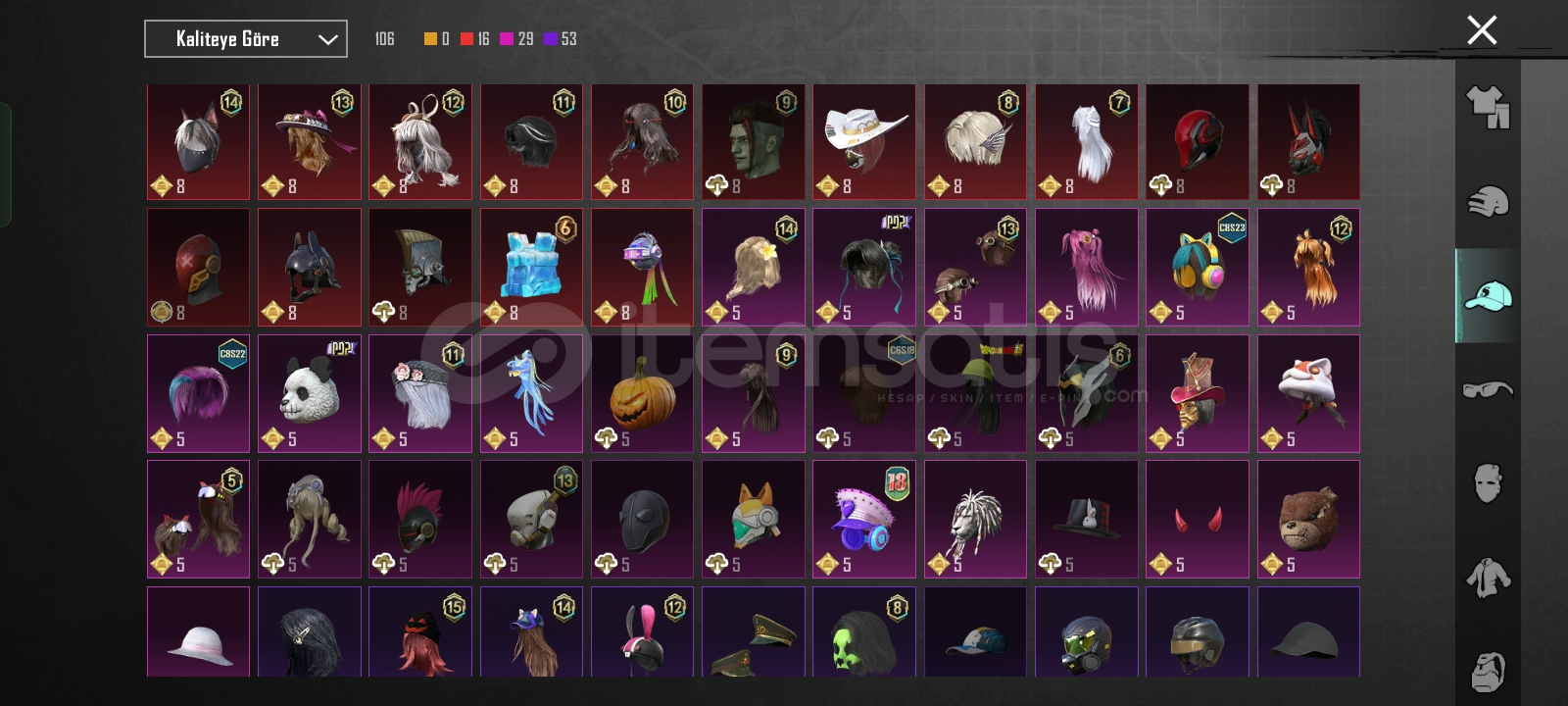The image size is (1568, 706).
Task: Pick the brown bear head item
Action: [1308, 520]
